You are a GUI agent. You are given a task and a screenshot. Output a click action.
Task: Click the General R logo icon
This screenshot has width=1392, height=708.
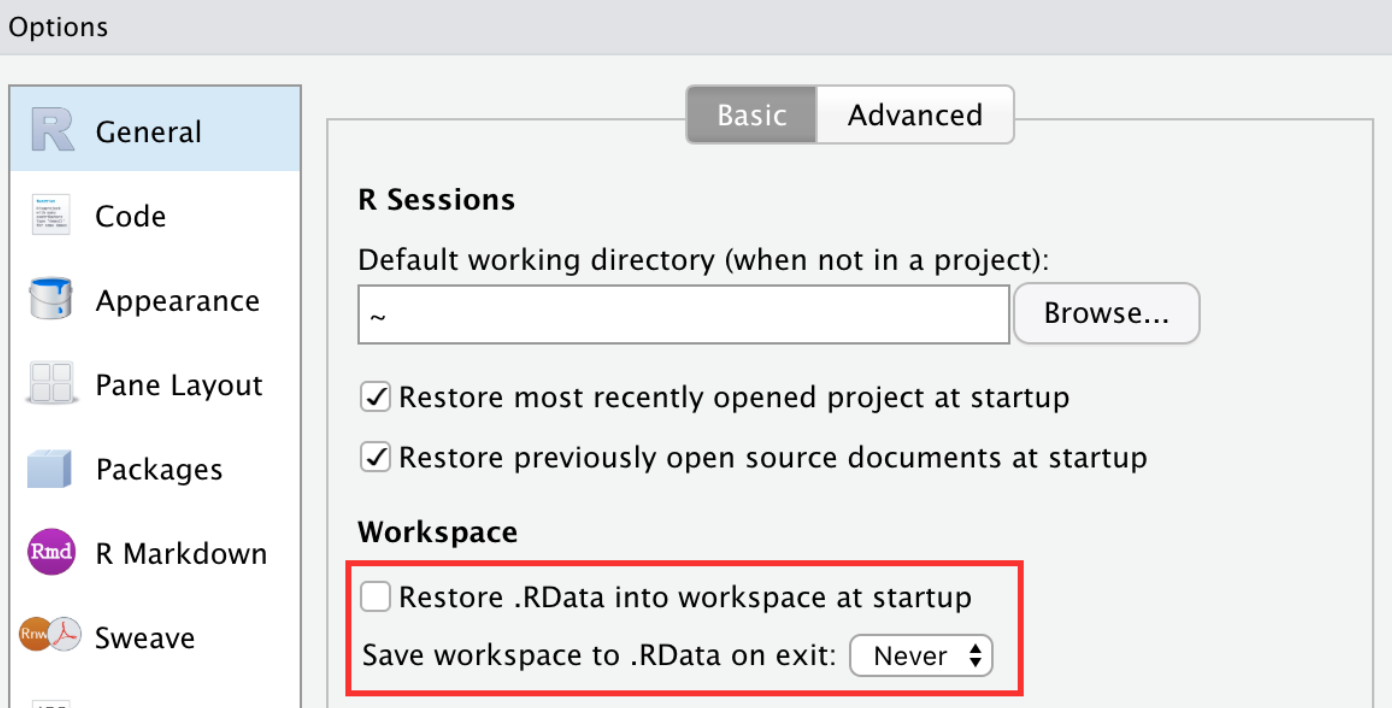(x=52, y=130)
